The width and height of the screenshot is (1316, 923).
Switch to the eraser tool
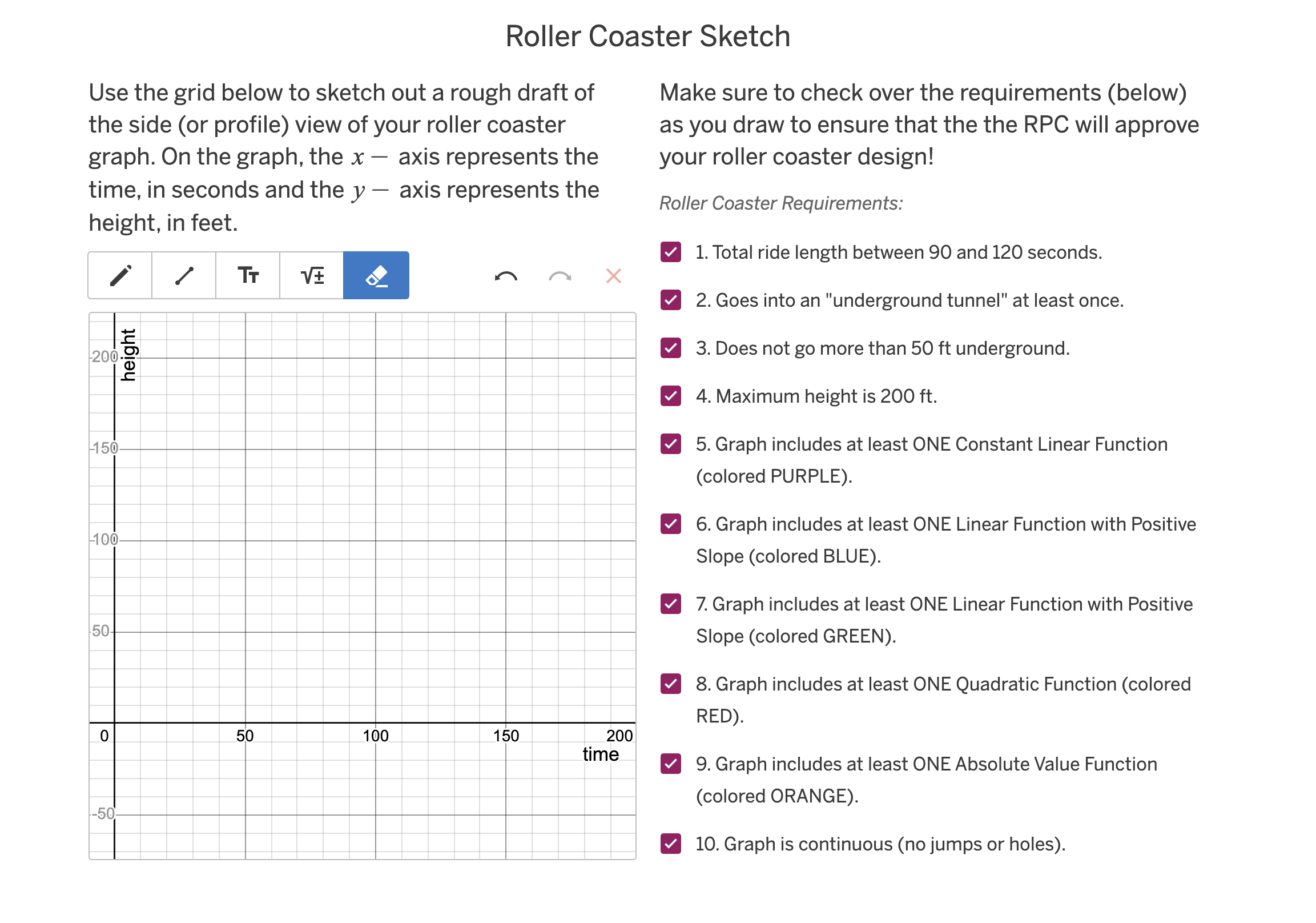376,275
